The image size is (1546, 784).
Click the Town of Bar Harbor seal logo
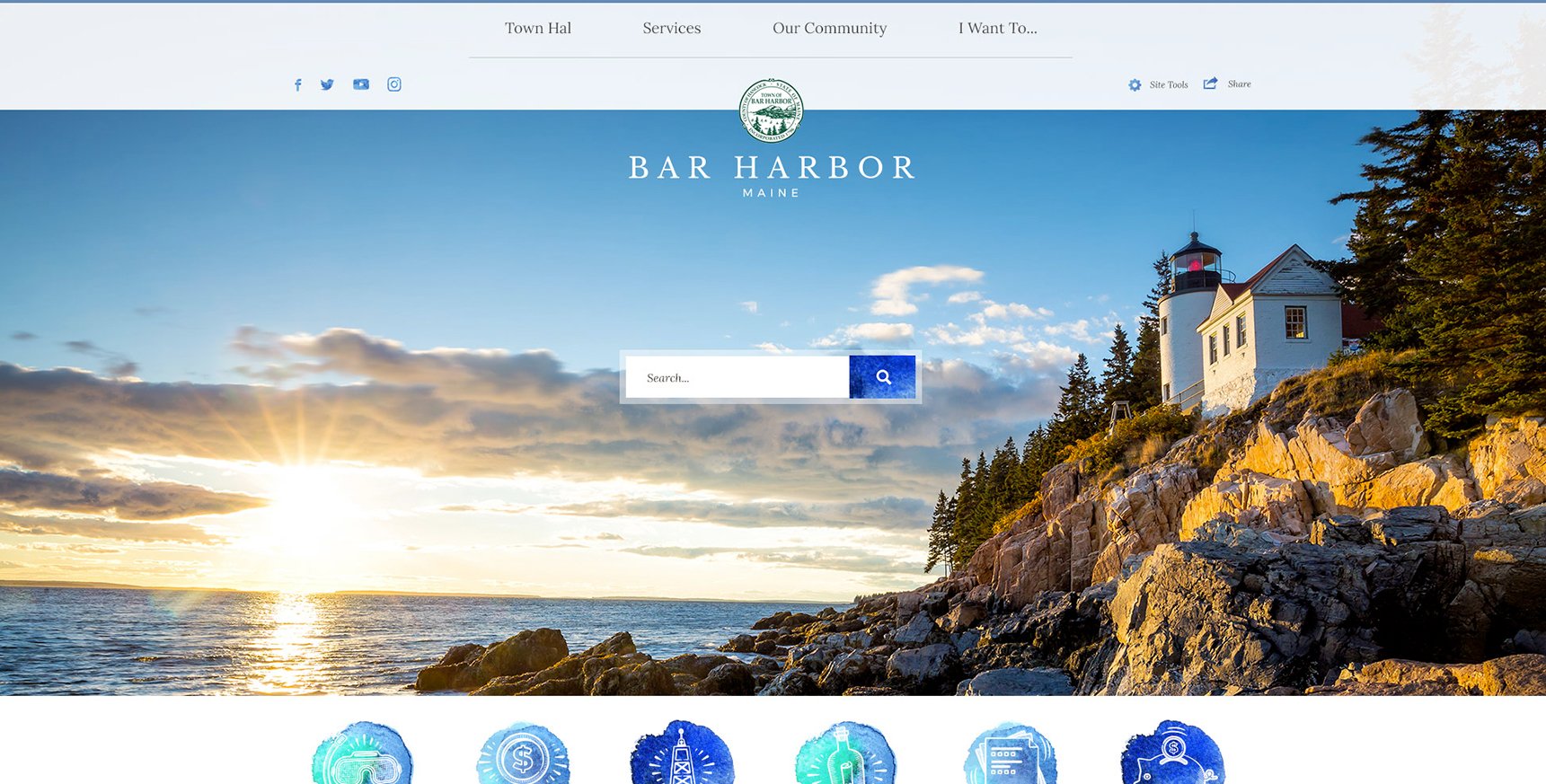772,110
